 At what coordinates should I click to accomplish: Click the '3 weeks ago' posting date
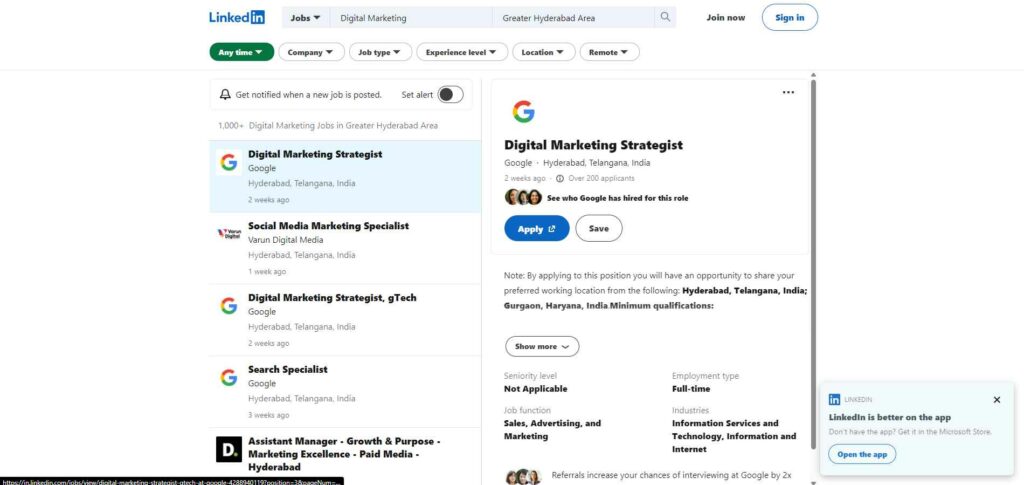[268, 415]
